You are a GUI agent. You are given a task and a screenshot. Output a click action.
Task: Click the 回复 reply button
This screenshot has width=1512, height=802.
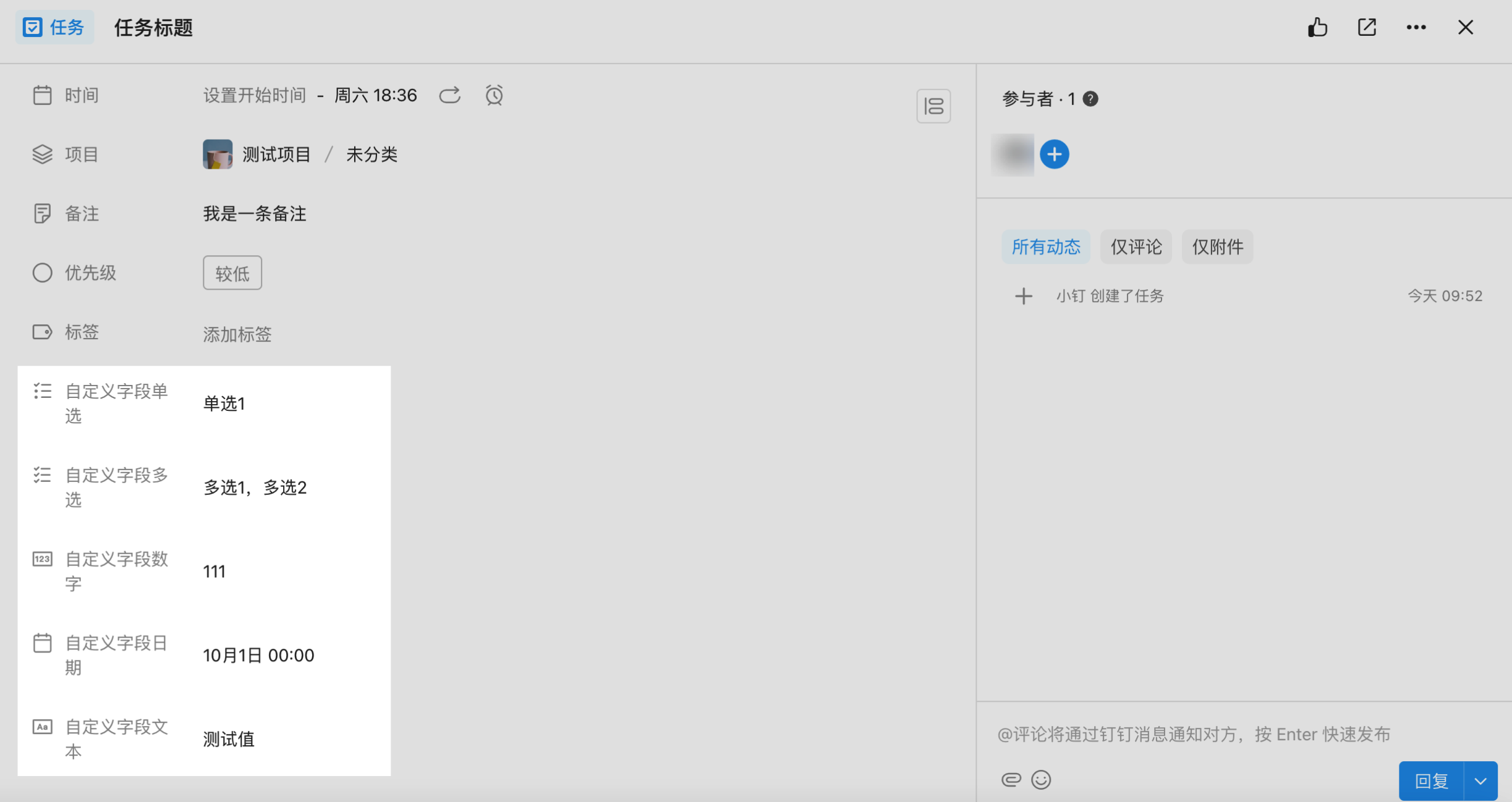[1431, 781]
